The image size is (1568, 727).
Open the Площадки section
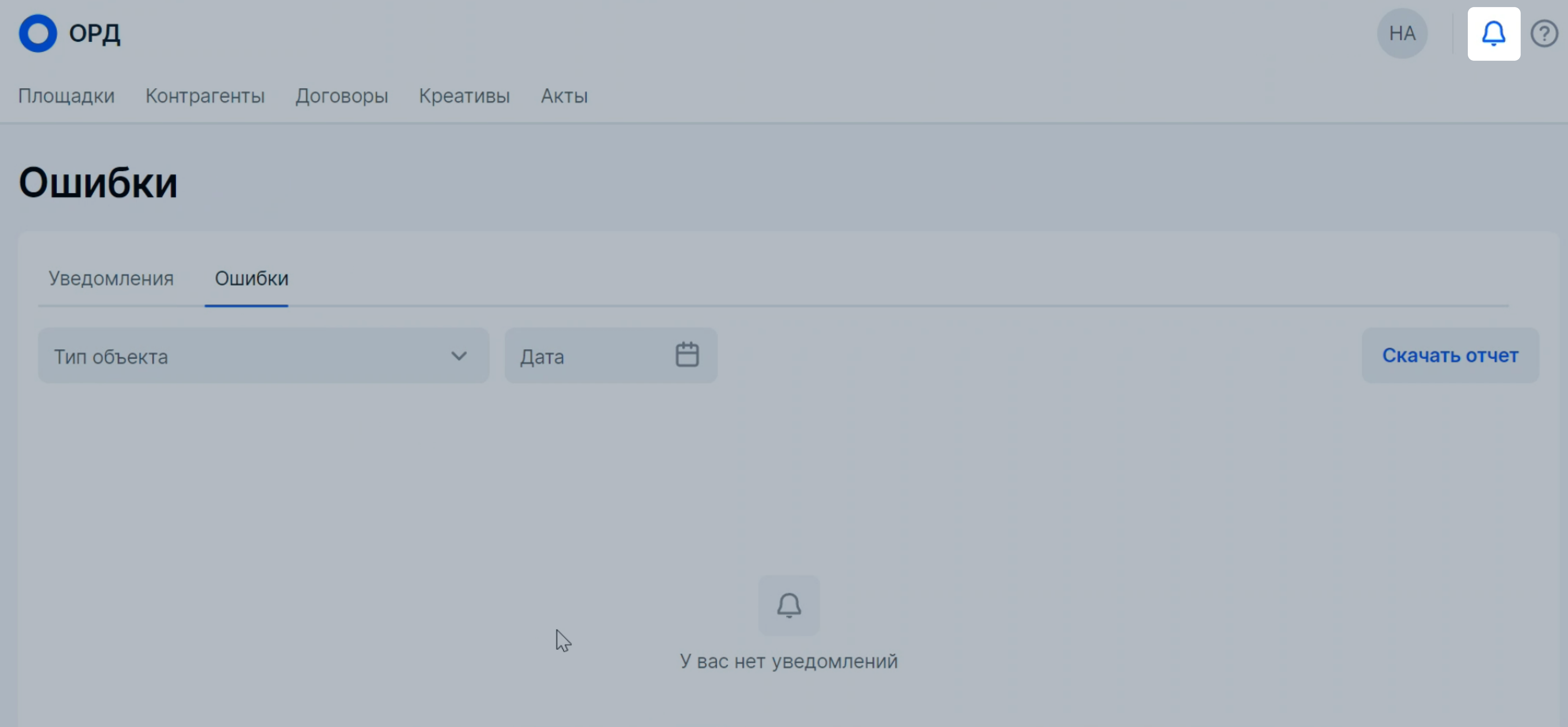tap(66, 96)
